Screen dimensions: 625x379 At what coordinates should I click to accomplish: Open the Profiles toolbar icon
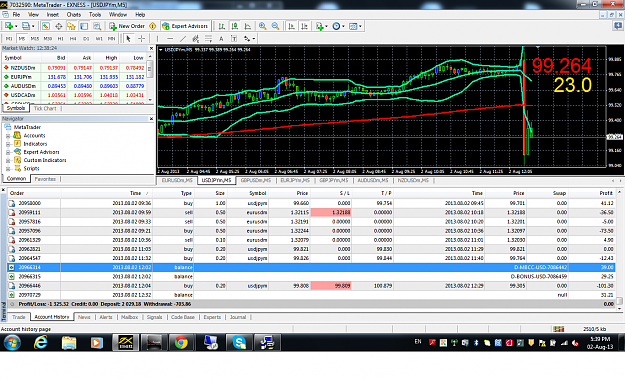click(x=26, y=26)
